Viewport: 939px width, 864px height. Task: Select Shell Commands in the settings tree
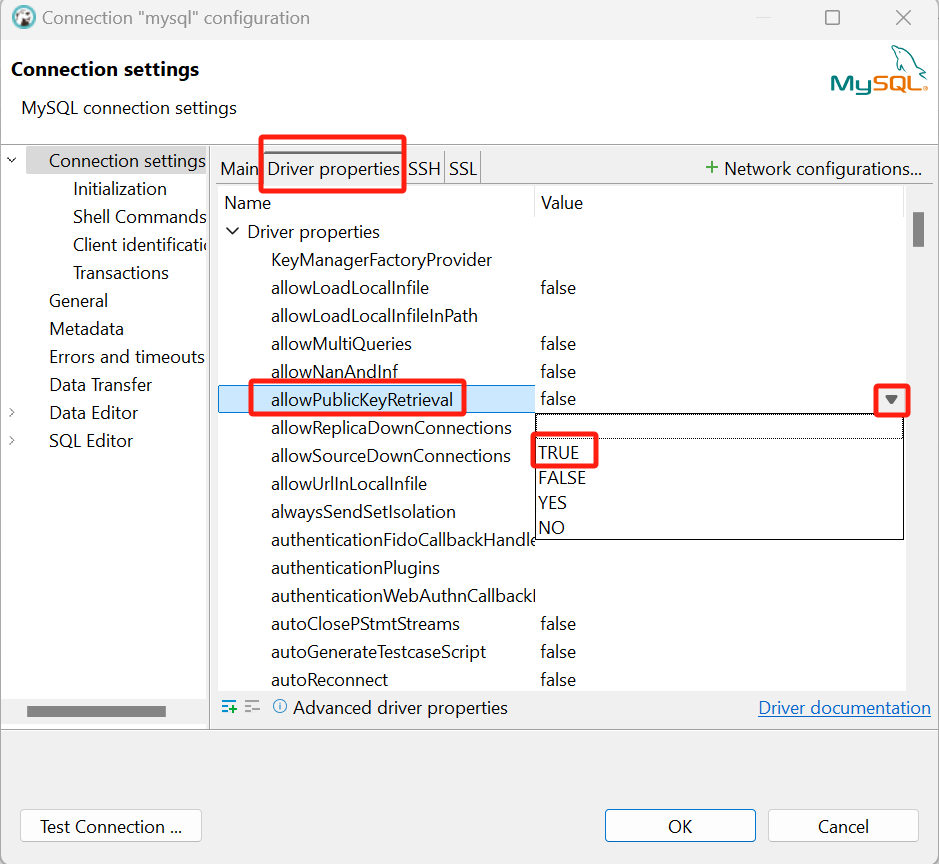coord(140,217)
